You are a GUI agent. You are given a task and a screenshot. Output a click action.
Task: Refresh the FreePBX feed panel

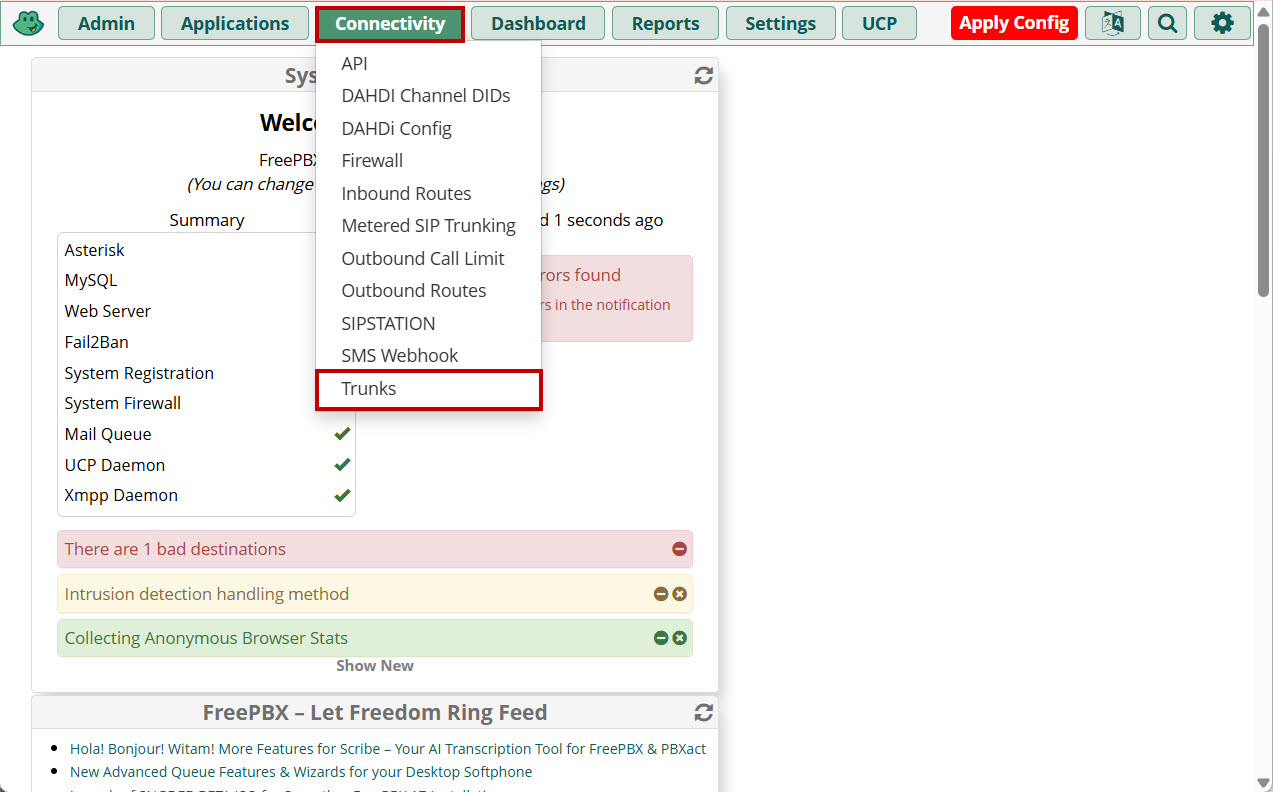tap(704, 712)
